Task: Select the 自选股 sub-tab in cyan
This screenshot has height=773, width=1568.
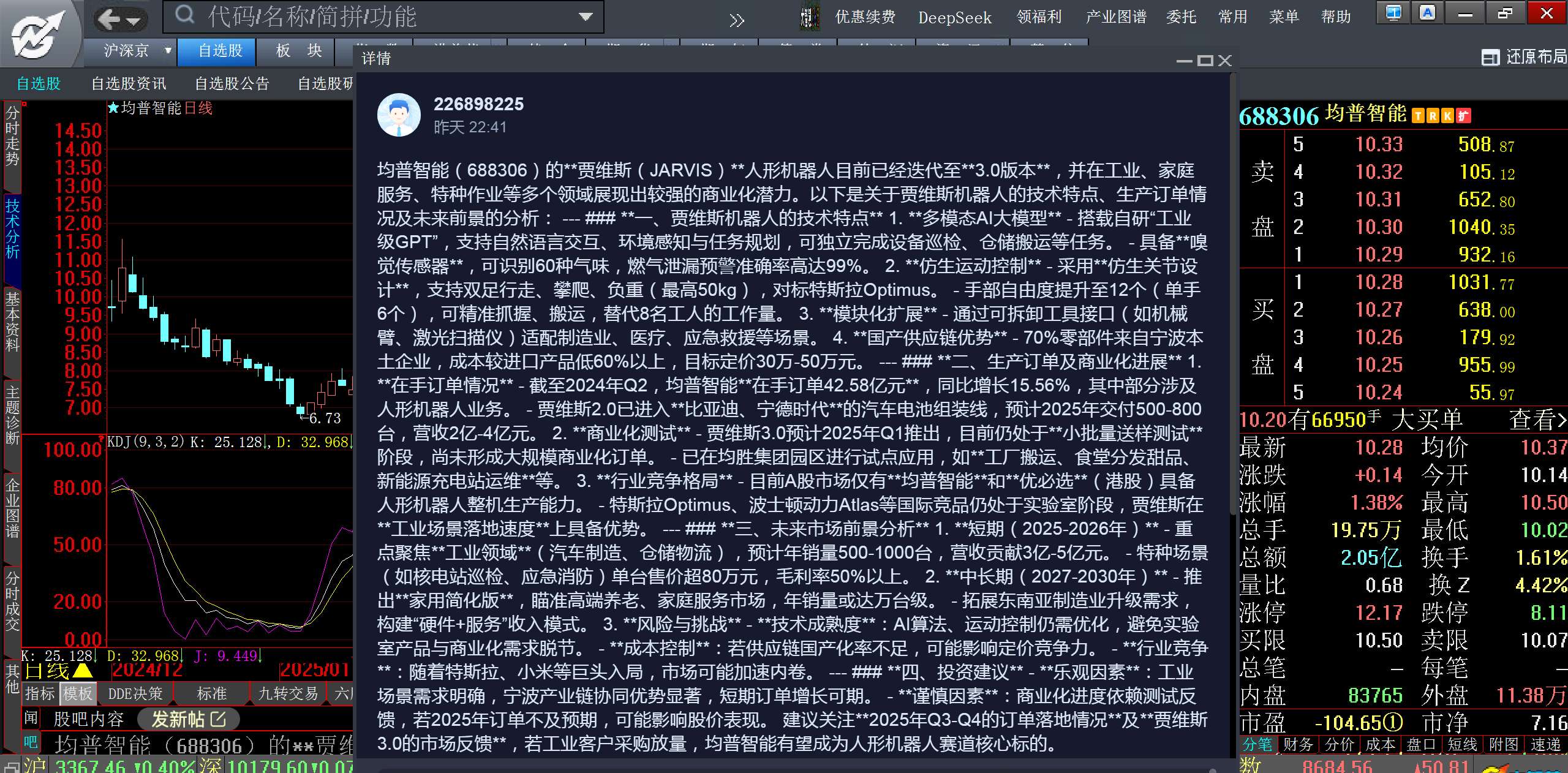Action: pos(39,83)
